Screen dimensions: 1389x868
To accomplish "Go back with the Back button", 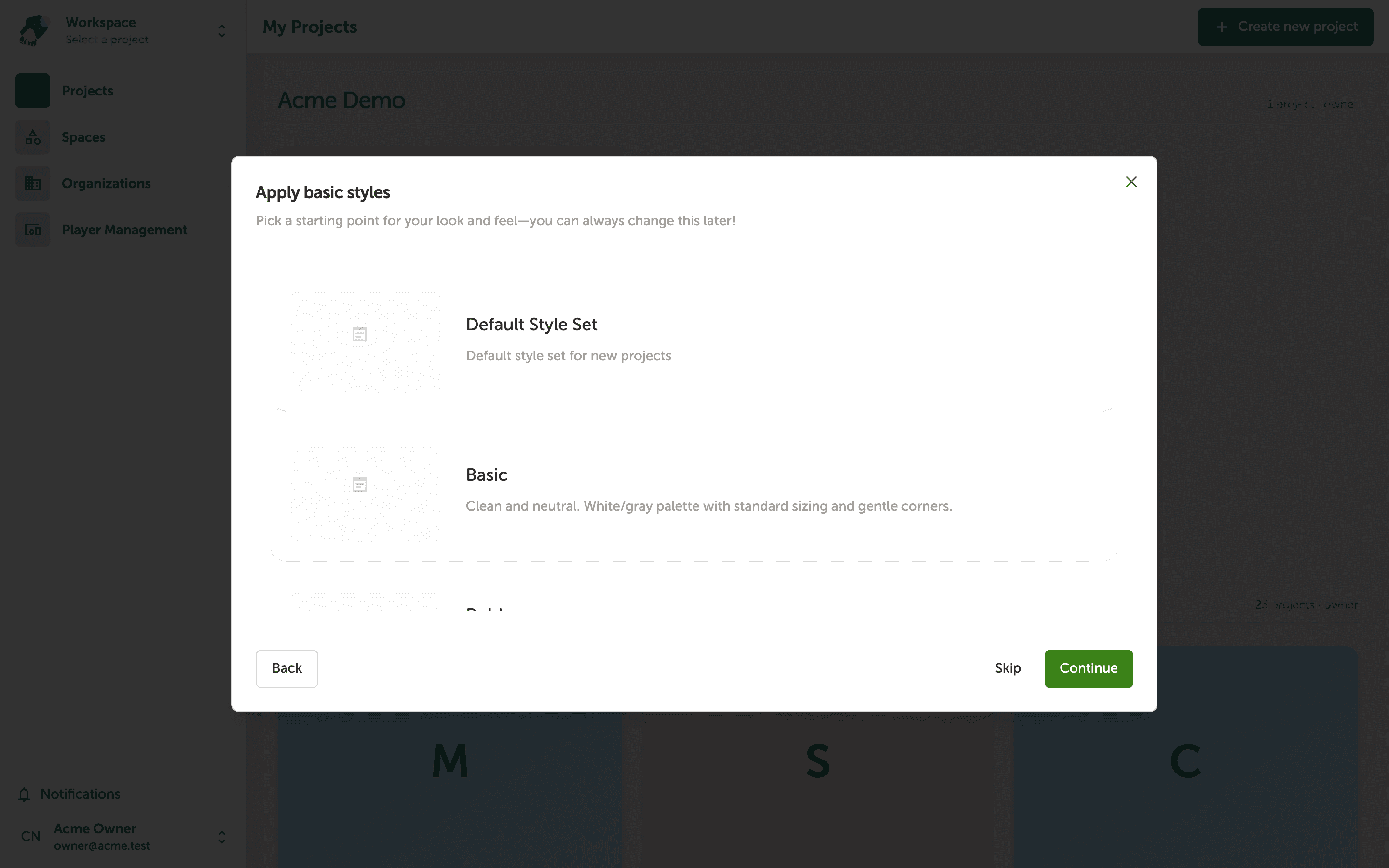I will [x=286, y=668].
